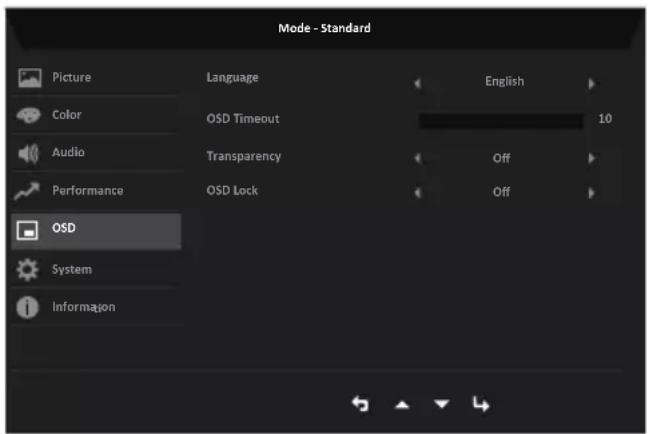Click the English language value
This screenshot has height=434, width=648.
(x=505, y=81)
